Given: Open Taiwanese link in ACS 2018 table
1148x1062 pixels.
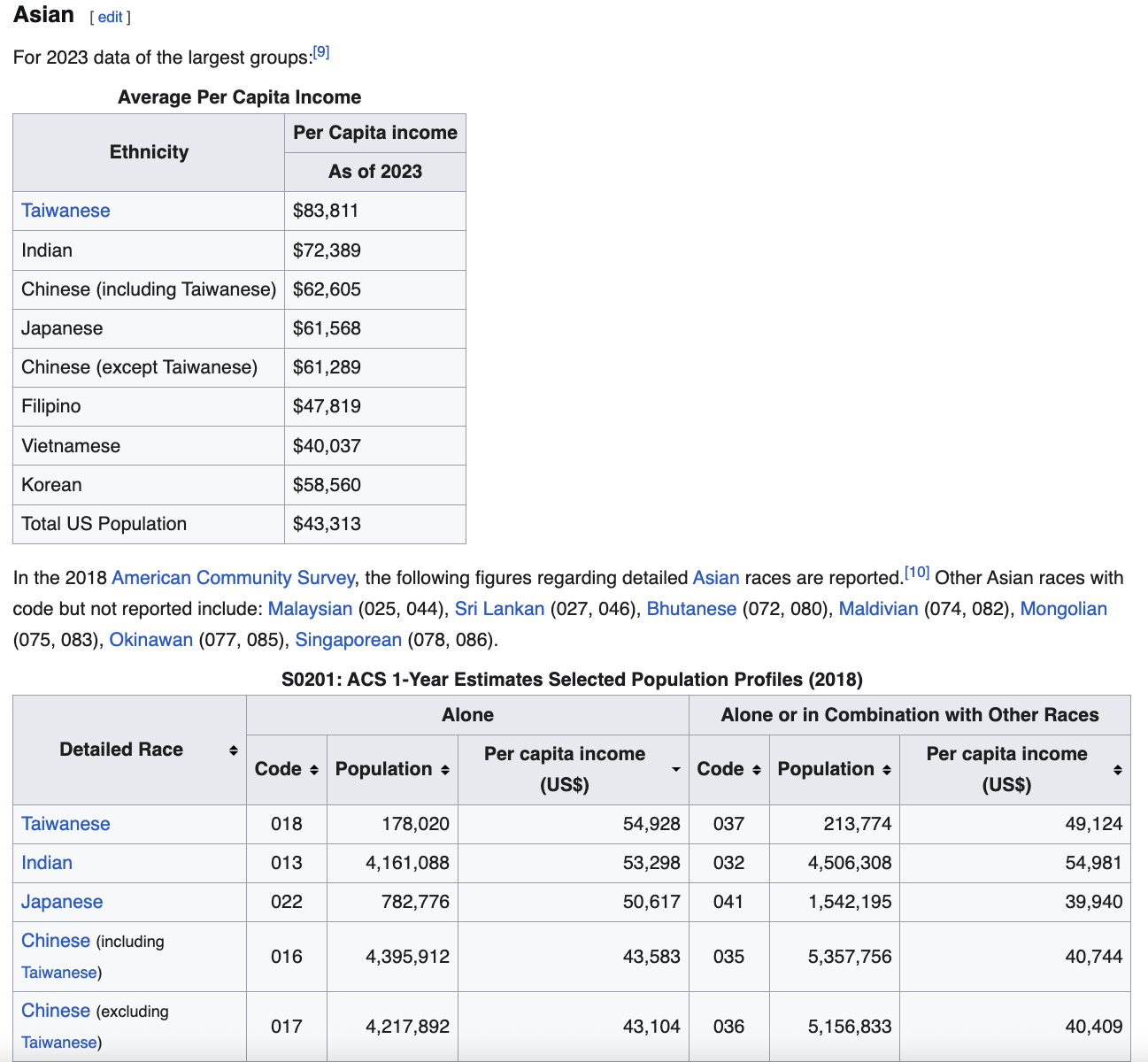Looking at the screenshot, I should [x=65, y=824].
